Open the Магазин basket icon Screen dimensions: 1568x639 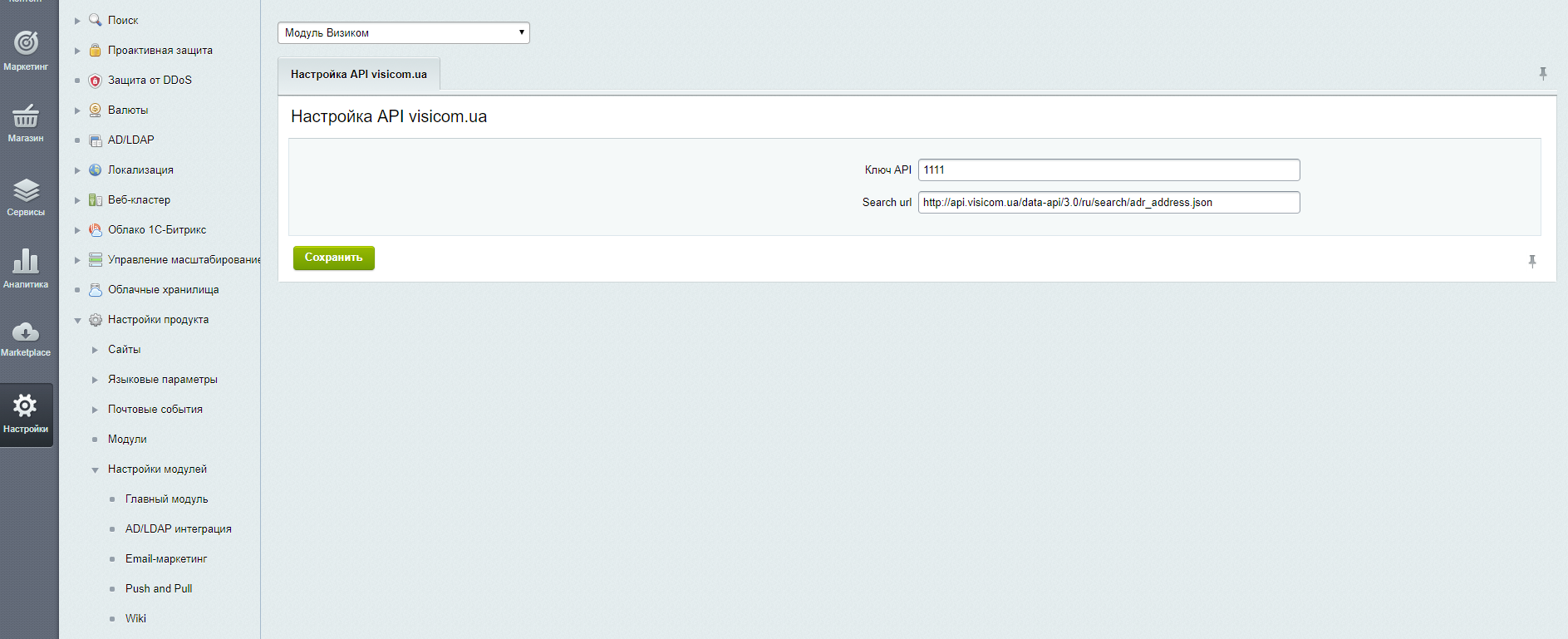pyautogui.click(x=26, y=116)
